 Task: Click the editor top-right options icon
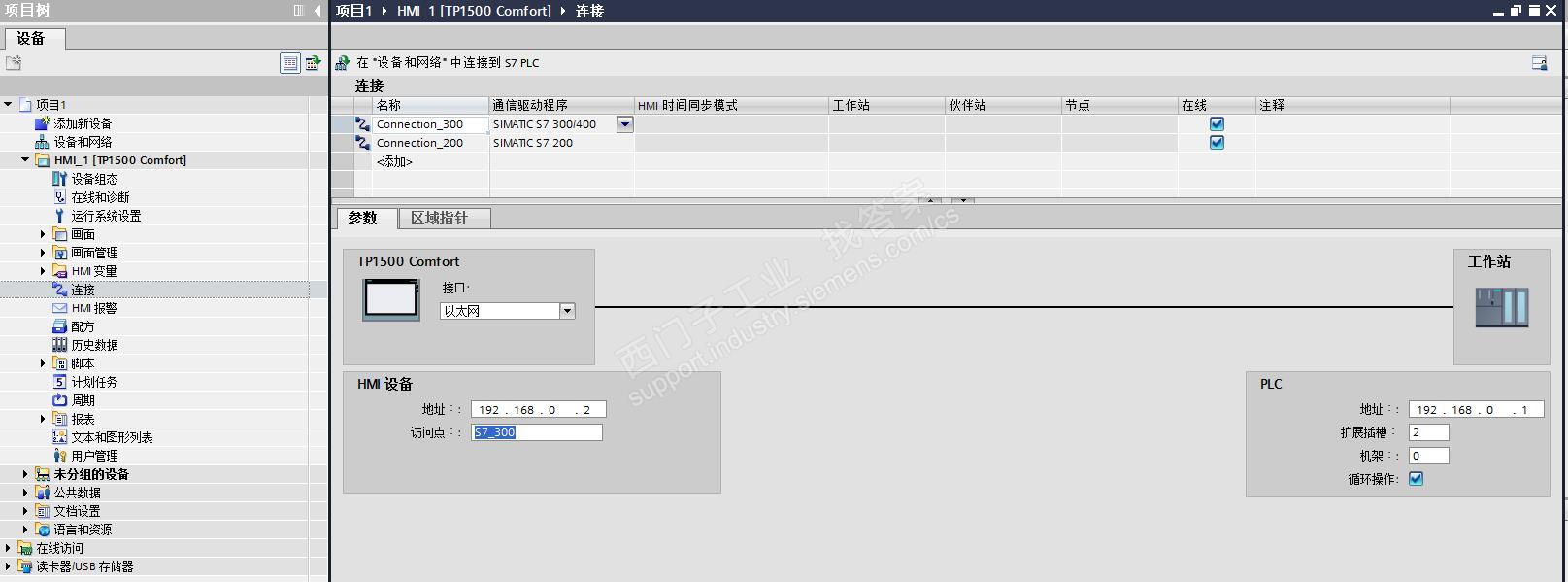pyautogui.click(x=1539, y=63)
